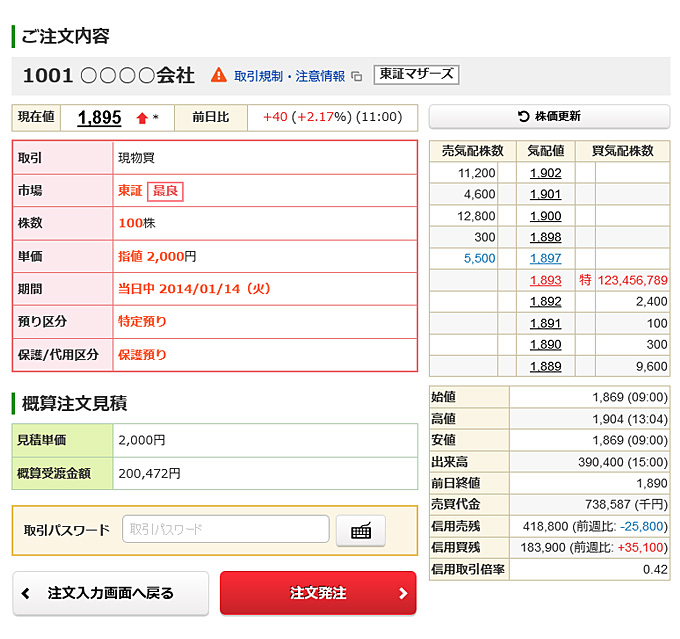This screenshot has height=639, width=680.
Task: Click the 指値 2,000円 price value
Action: 157,256
